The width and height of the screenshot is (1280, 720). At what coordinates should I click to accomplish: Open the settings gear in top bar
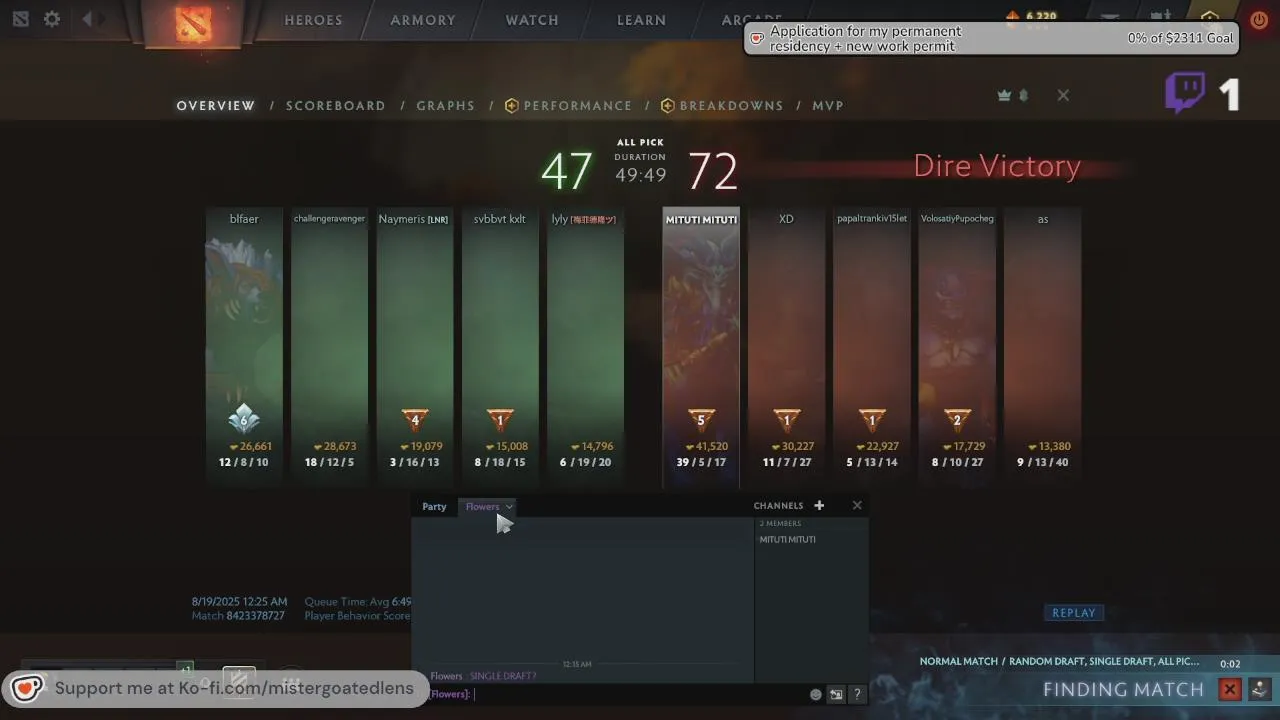coord(52,19)
